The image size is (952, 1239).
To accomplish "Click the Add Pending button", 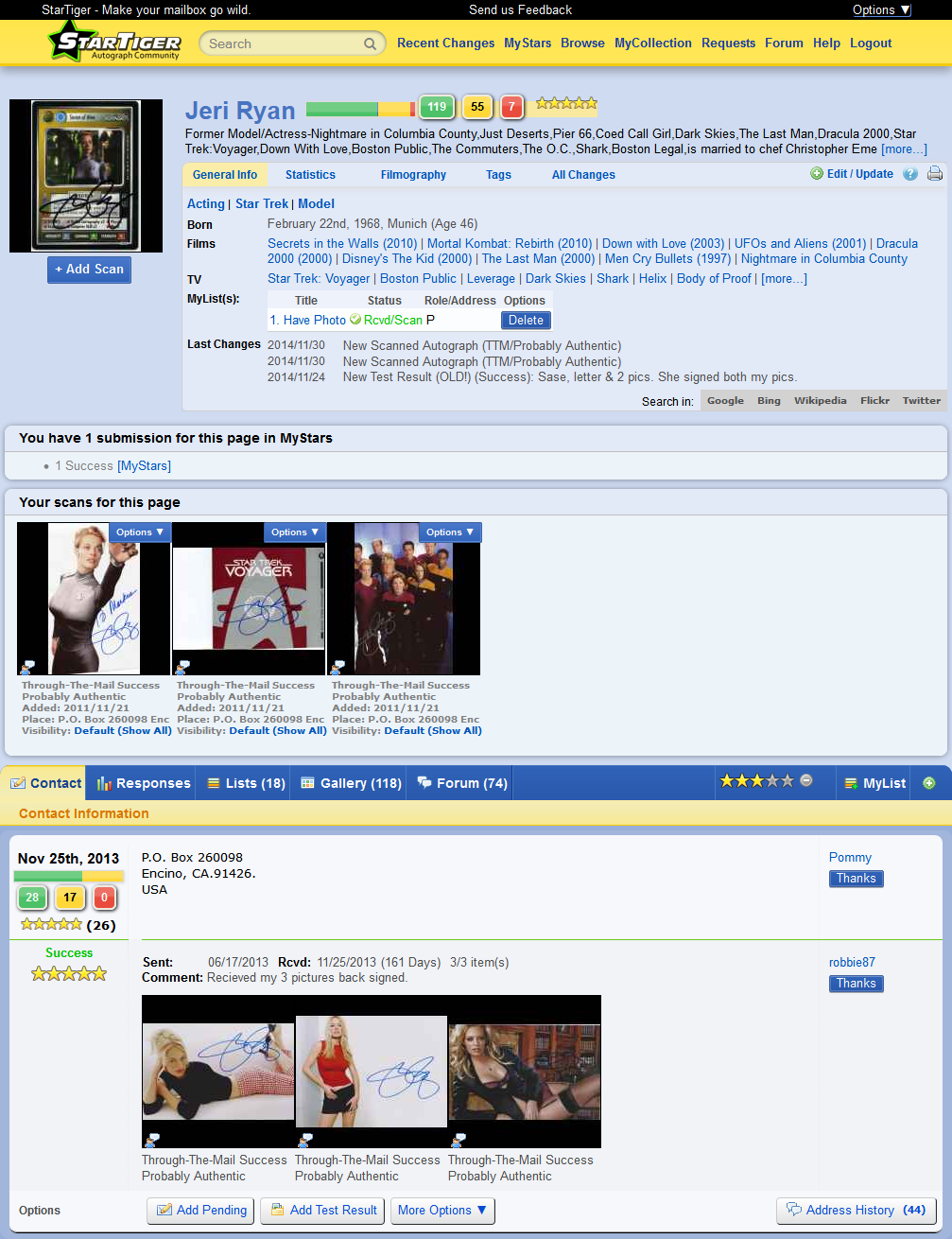I will pyautogui.click(x=201, y=1211).
